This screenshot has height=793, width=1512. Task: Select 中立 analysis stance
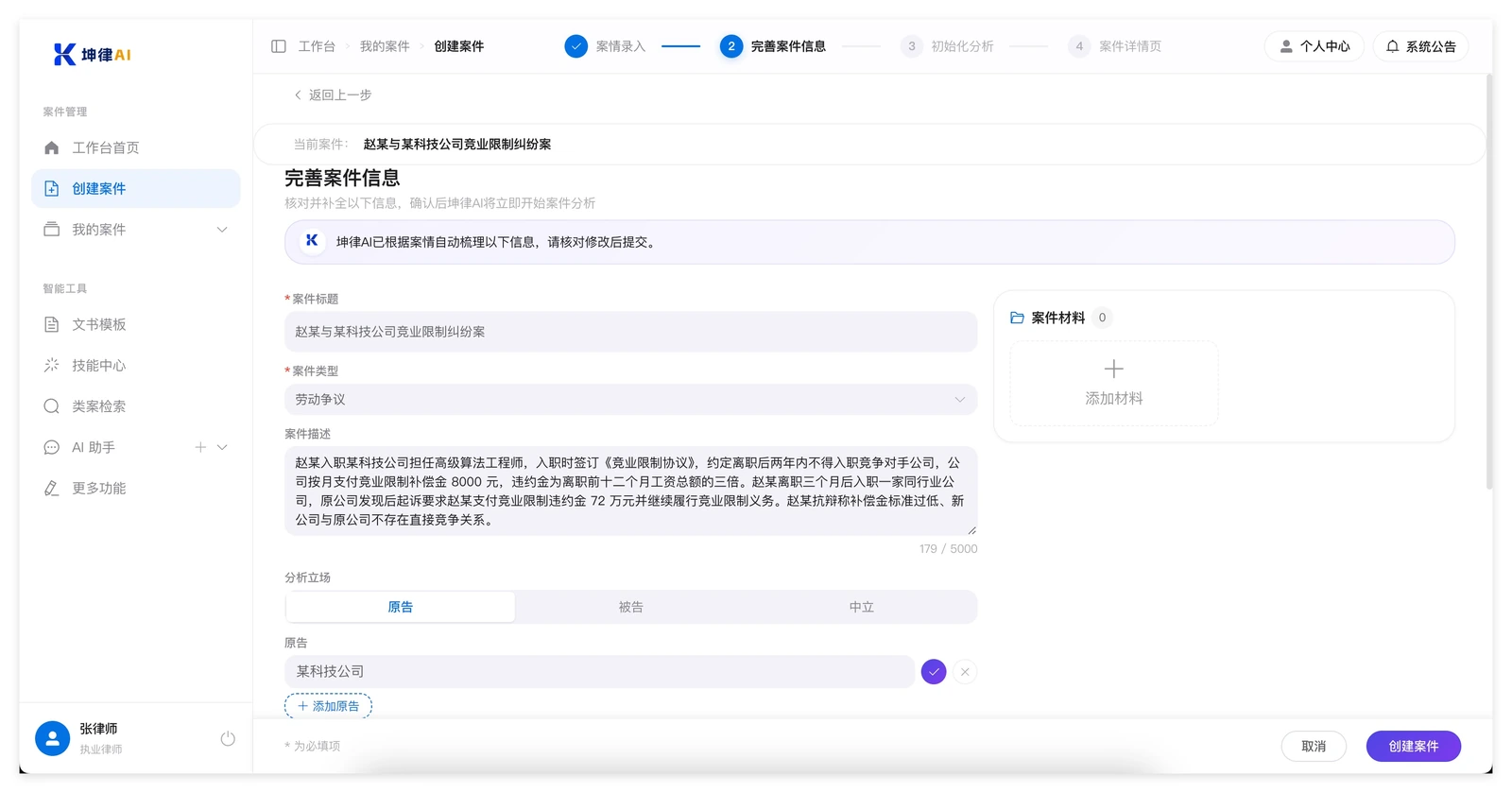coord(861,607)
